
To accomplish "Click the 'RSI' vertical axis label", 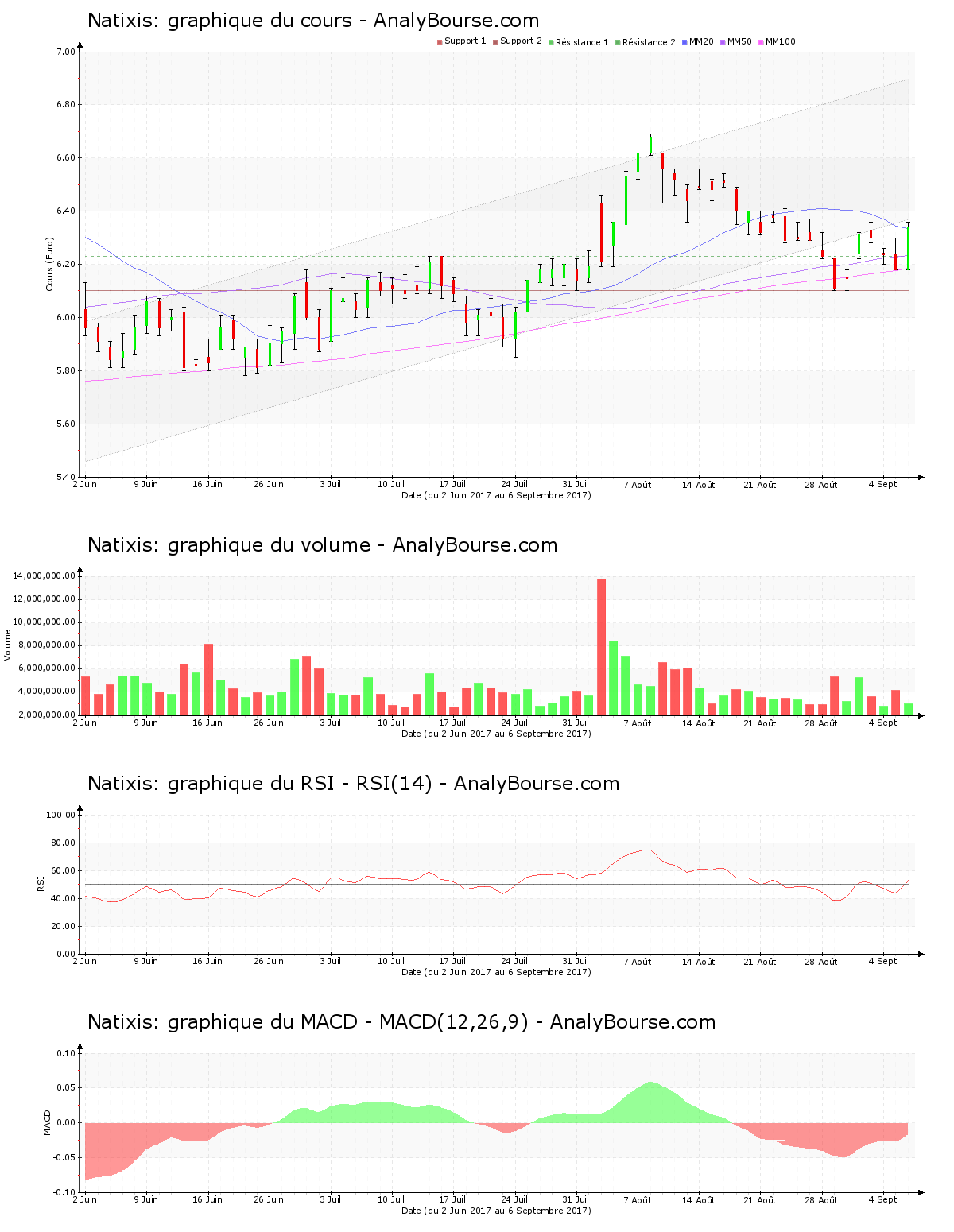I will pos(41,883).
